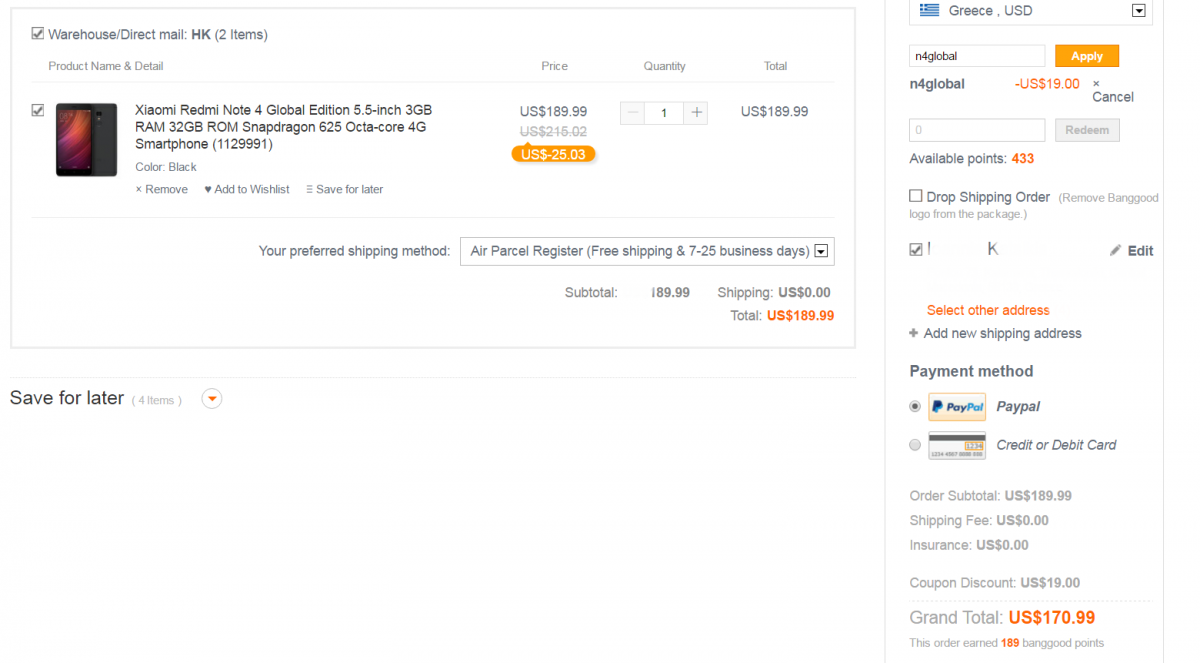The image size is (1200, 663).
Task: Select the Paypal payment radio button
Action: 915,407
